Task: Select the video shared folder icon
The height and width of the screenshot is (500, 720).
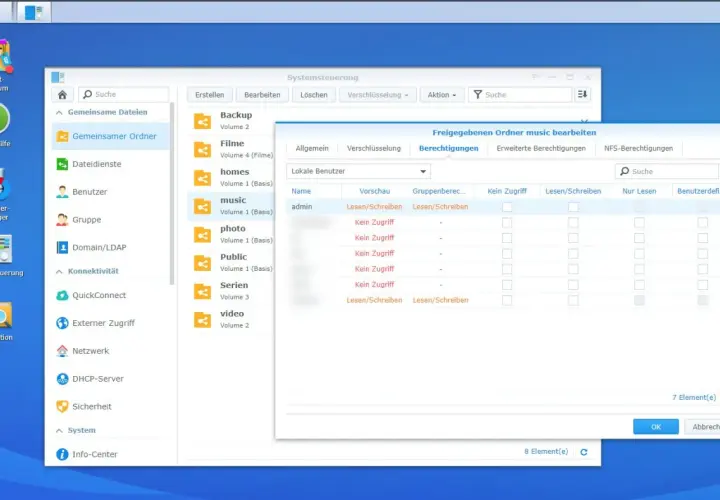Action: [x=202, y=320]
